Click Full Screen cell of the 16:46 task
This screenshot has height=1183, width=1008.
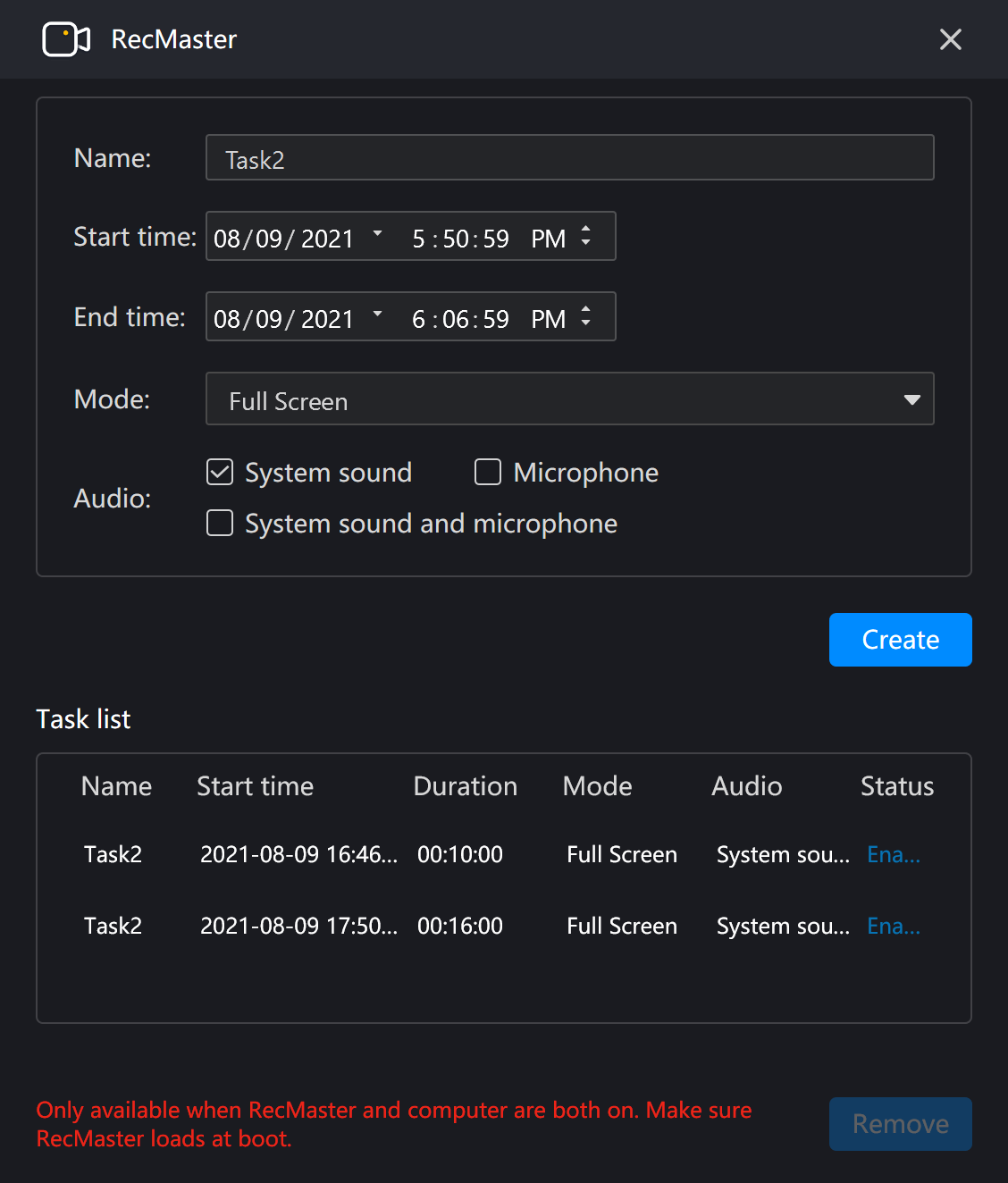(x=622, y=854)
